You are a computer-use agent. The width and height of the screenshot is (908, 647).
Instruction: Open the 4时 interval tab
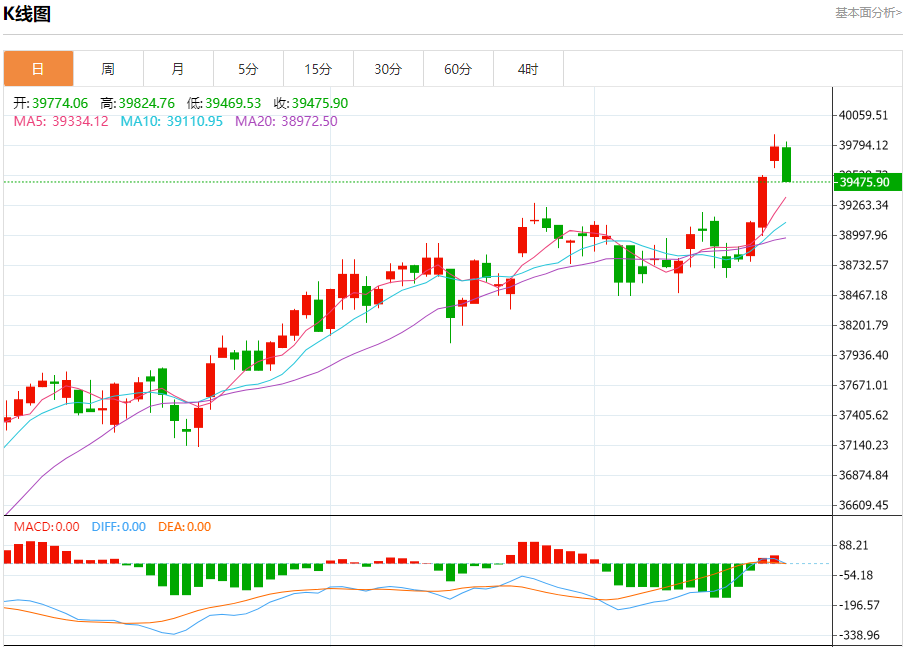[x=529, y=69]
